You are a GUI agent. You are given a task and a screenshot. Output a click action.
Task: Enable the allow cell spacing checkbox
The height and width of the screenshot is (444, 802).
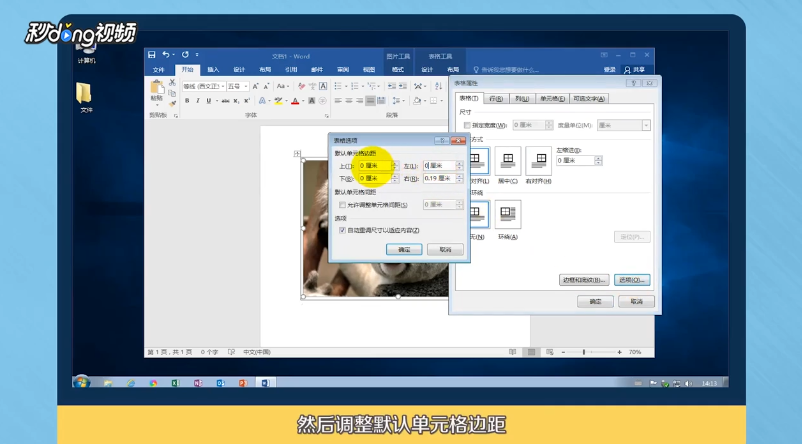coord(342,205)
